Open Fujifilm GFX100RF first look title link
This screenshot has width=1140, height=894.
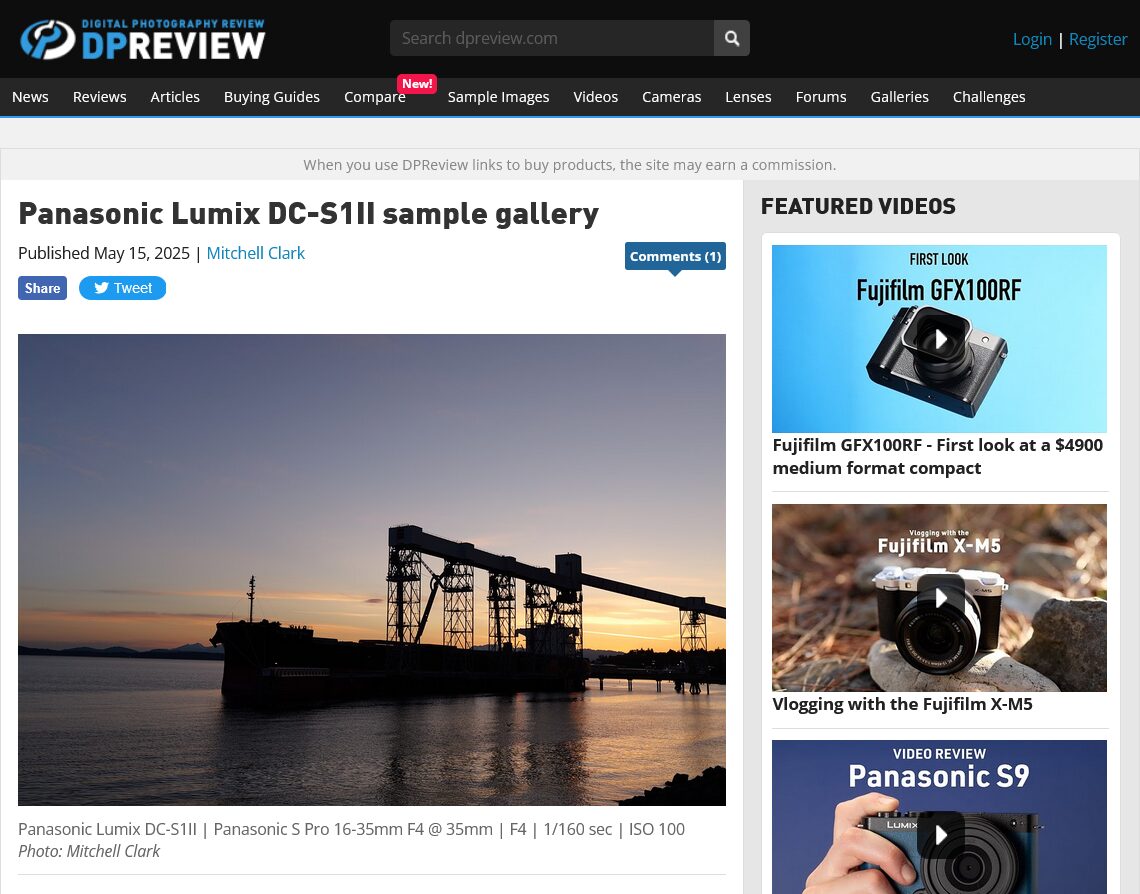click(x=938, y=456)
